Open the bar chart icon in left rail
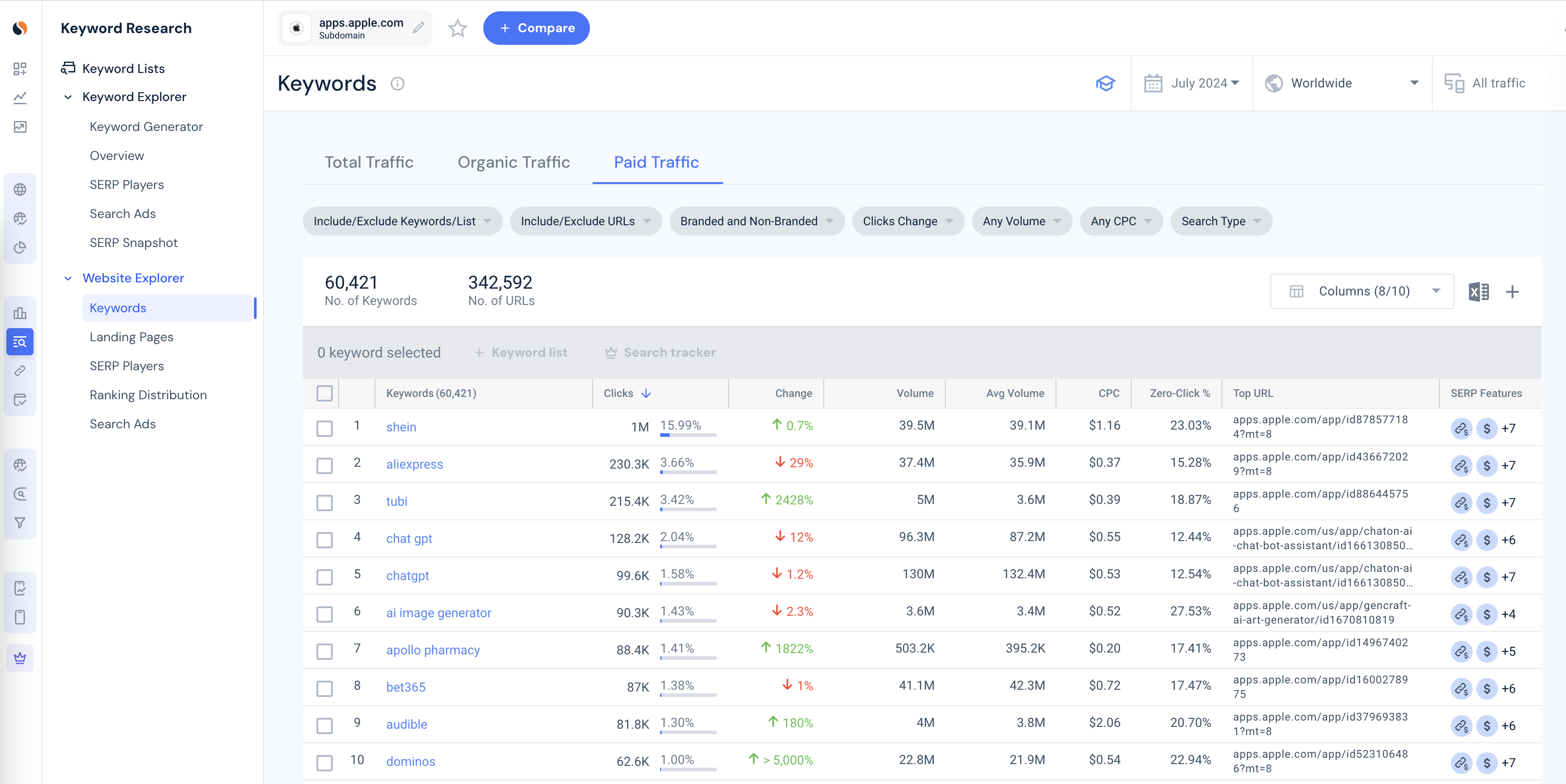This screenshot has height=784, width=1566. [x=20, y=313]
